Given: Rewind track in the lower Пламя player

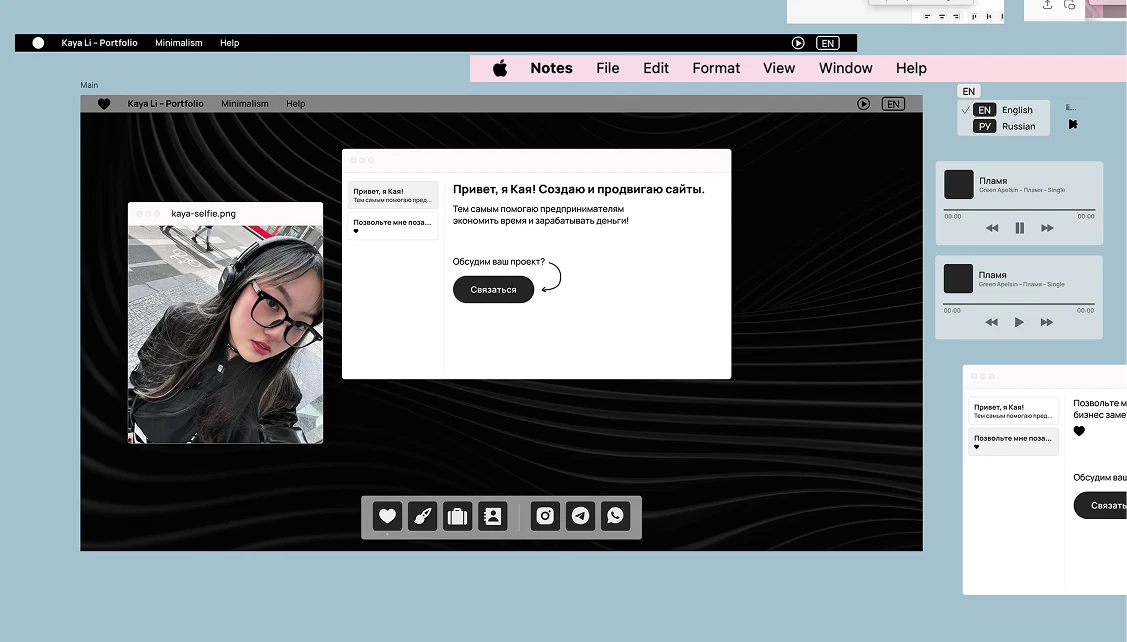Looking at the screenshot, I should tap(991, 322).
